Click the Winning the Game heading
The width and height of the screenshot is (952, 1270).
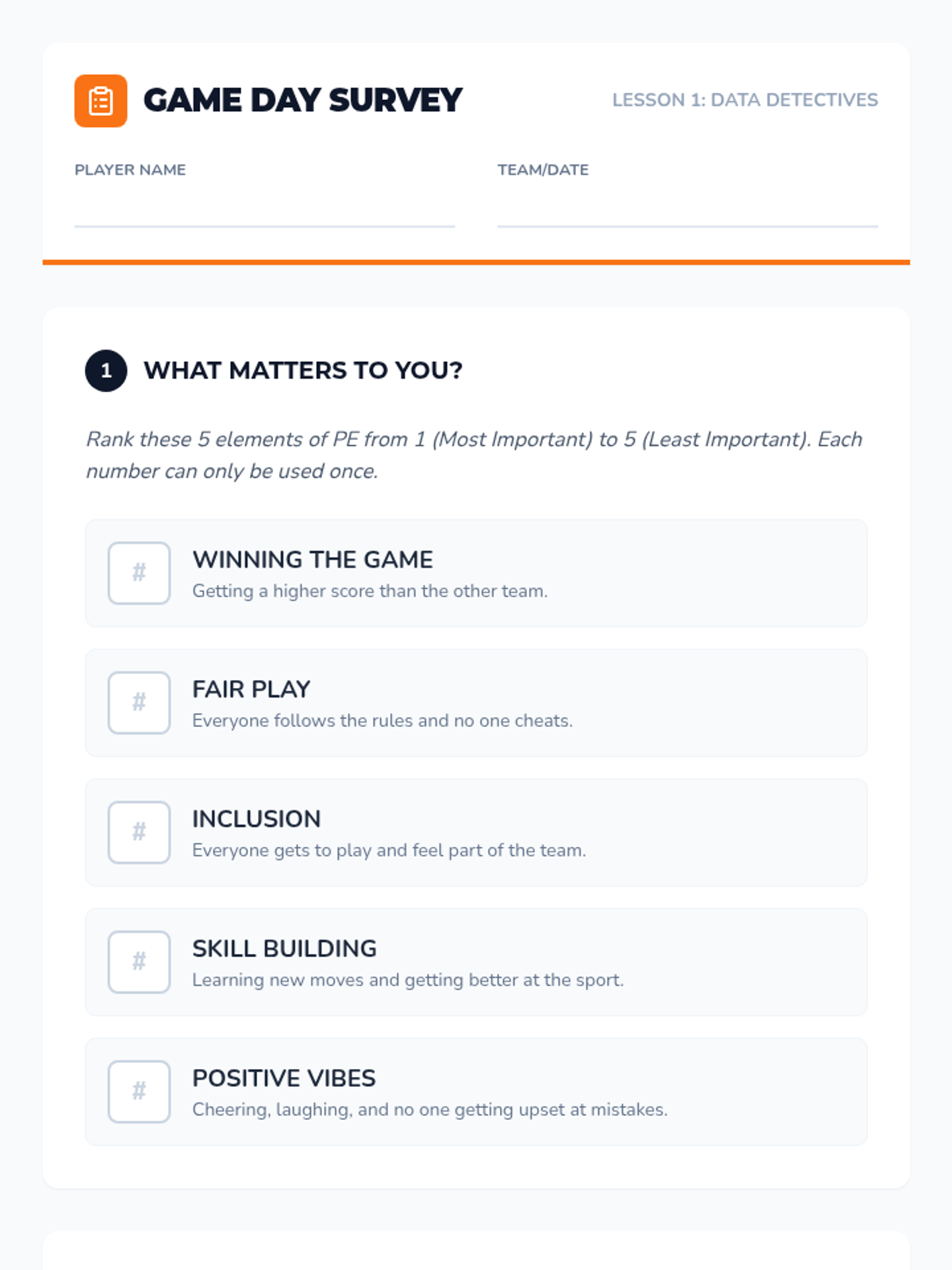[313, 560]
